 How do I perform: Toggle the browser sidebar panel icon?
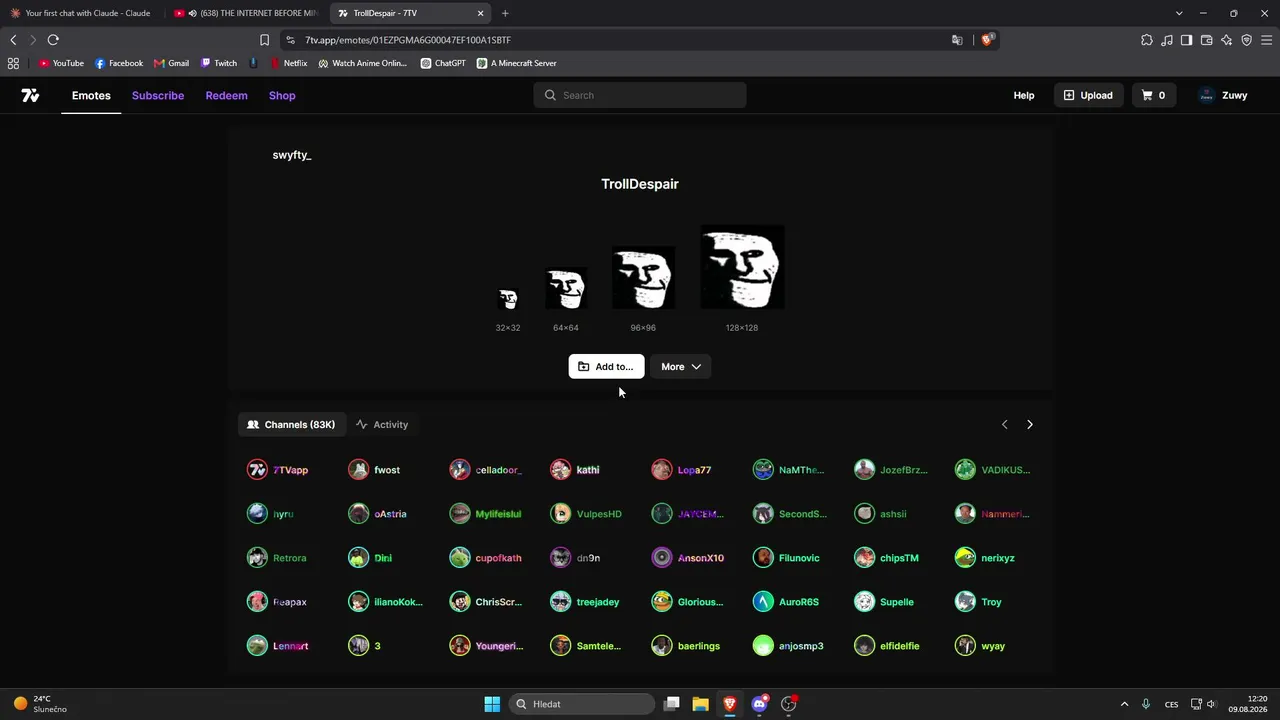1186,40
